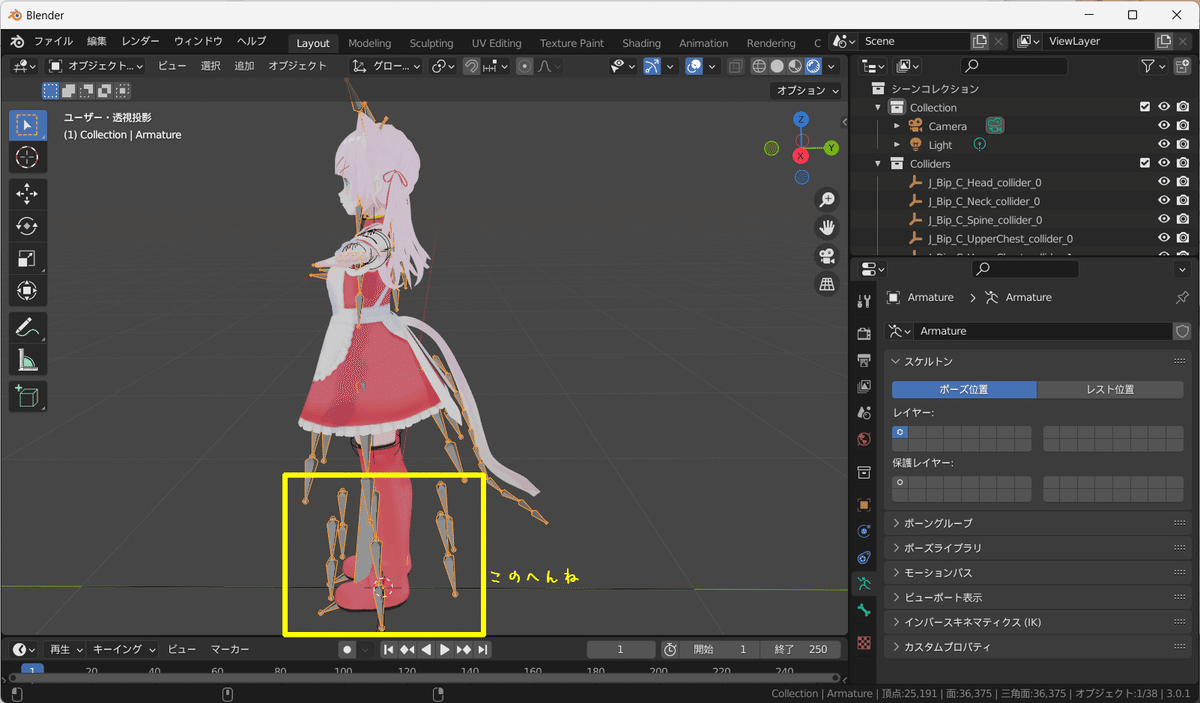
Task: Click the レスト位置 button
Action: click(x=1110, y=389)
